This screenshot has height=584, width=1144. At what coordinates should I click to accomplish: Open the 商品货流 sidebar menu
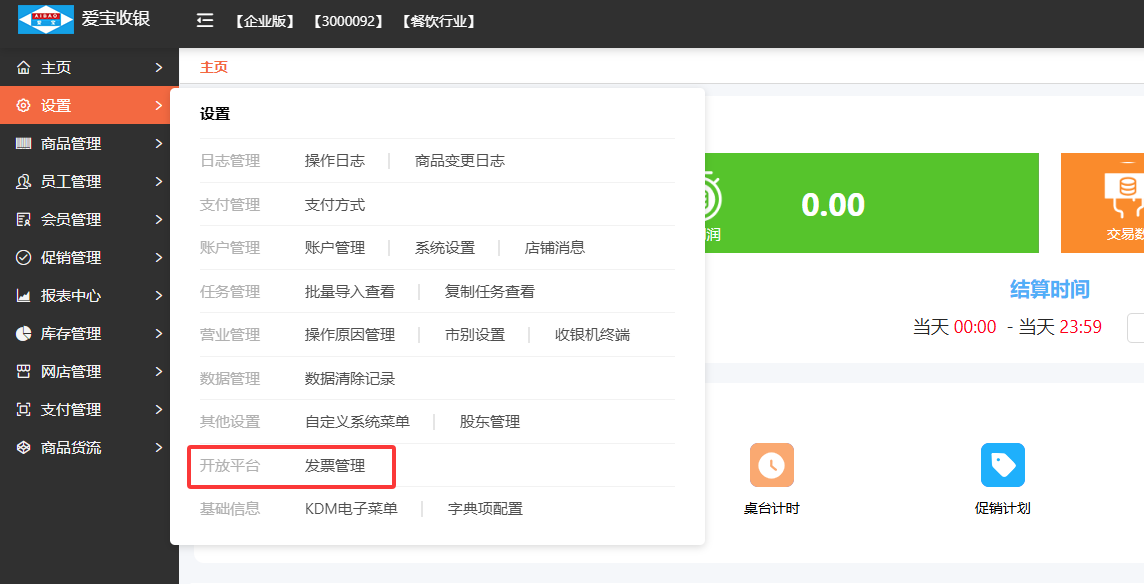pyautogui.click(x=70, y=448)
